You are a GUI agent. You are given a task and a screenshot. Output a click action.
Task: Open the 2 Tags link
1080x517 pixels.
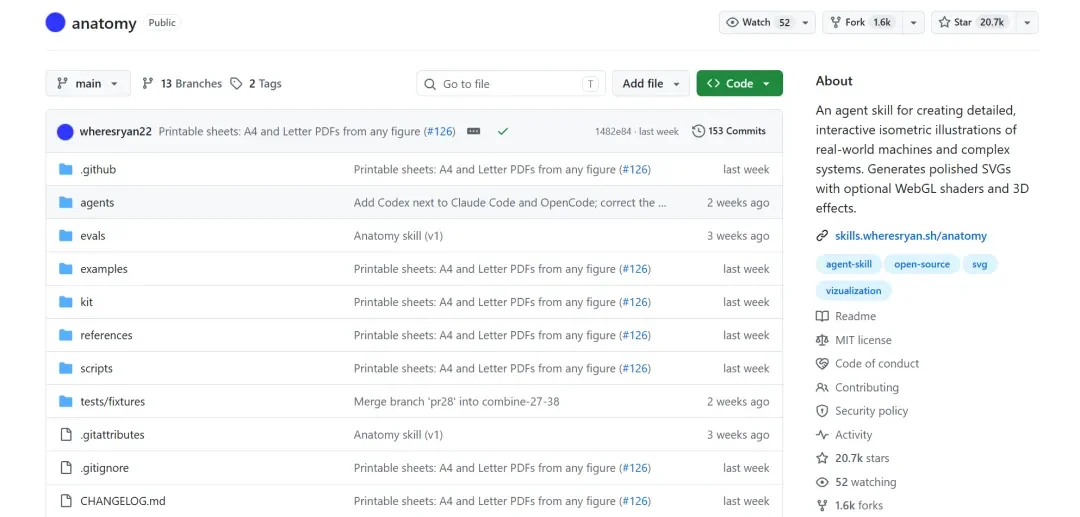pyautogui.click(x=256, y=83)
